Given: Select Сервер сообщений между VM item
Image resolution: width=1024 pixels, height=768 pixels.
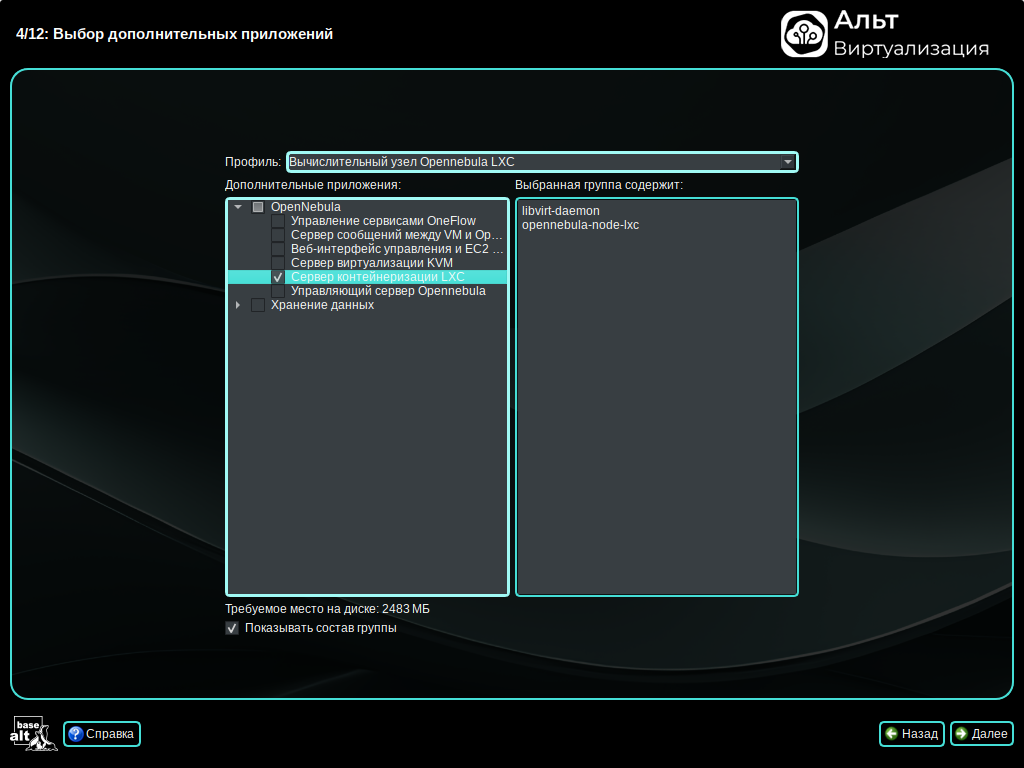Looking at the screenshot, I should pyautogui.click(x=397, y=235).
